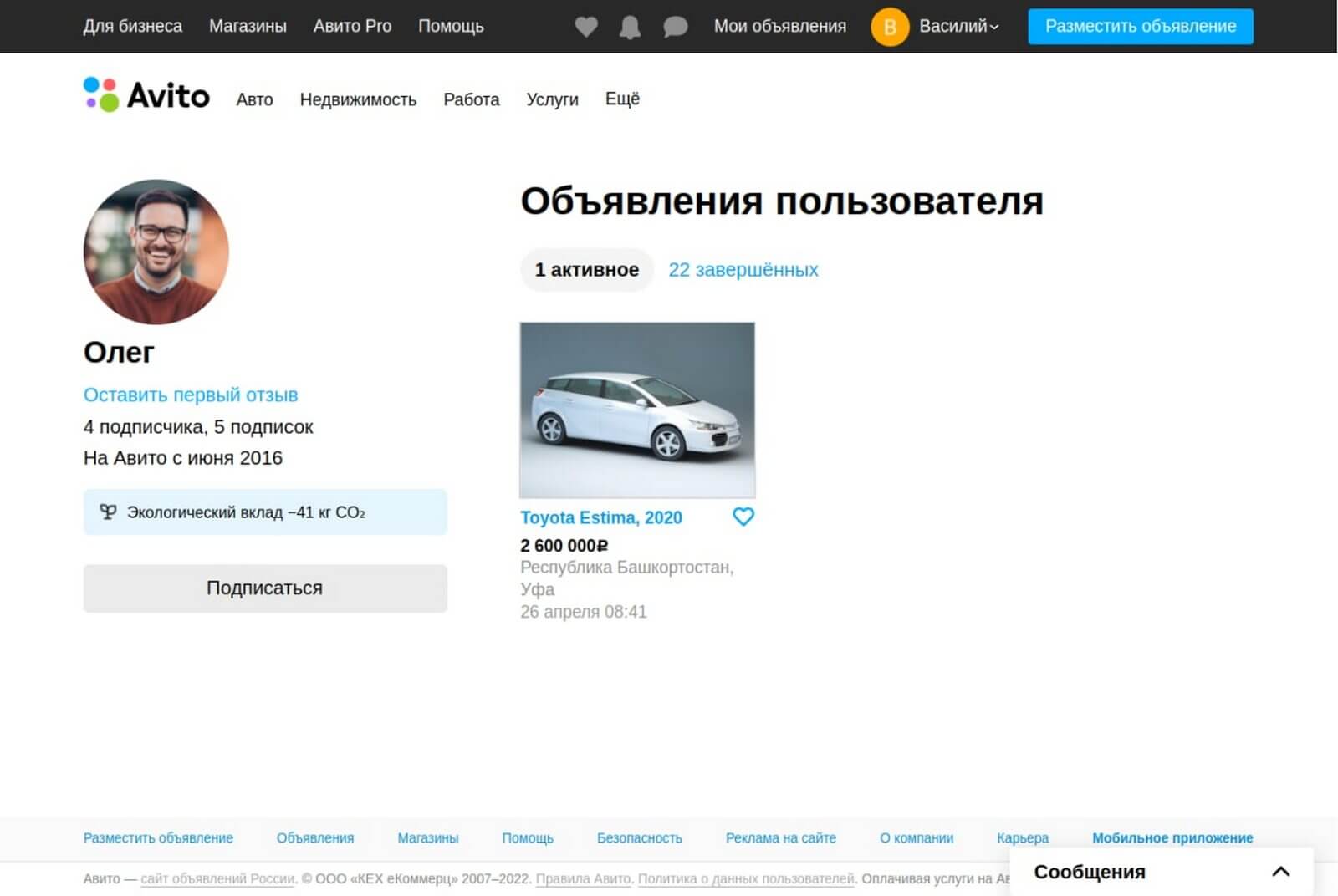The width and height of the screenshot is (1338, 896).
Task: Open the Ещё categories menu
Action: click(x=621, y=99)
